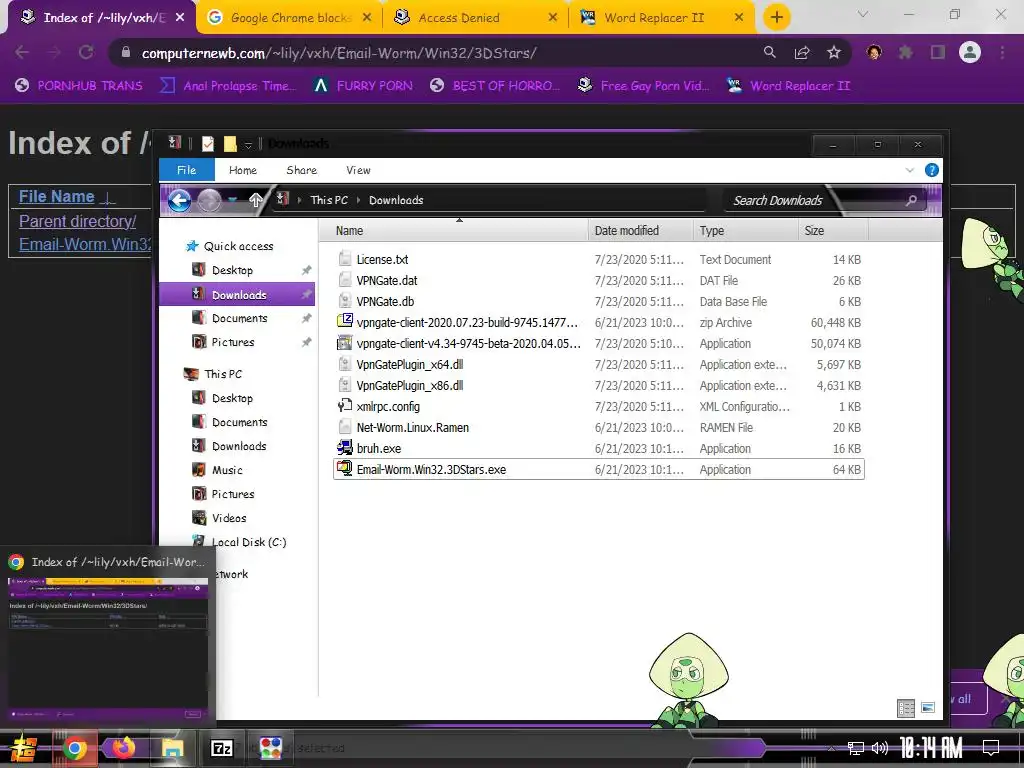Click the Chrome icon on the taskbar
This screenshot has width=1024, height=768.
(x=74, y=748)
